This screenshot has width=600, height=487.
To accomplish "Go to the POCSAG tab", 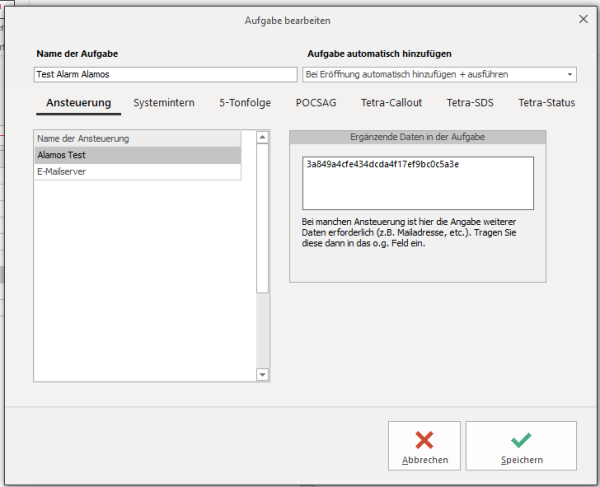I will (x=318, y=102).
